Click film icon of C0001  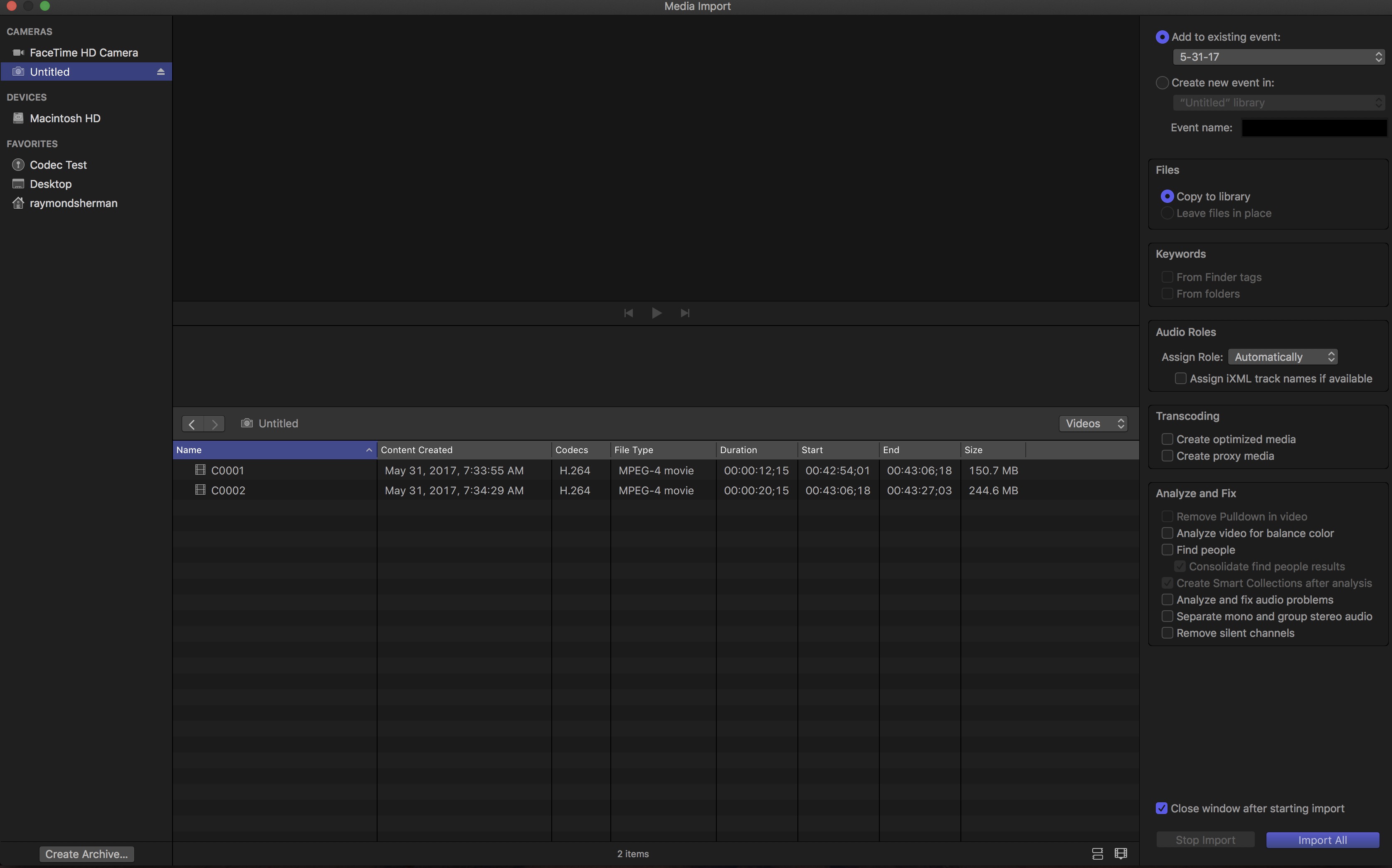200,470
